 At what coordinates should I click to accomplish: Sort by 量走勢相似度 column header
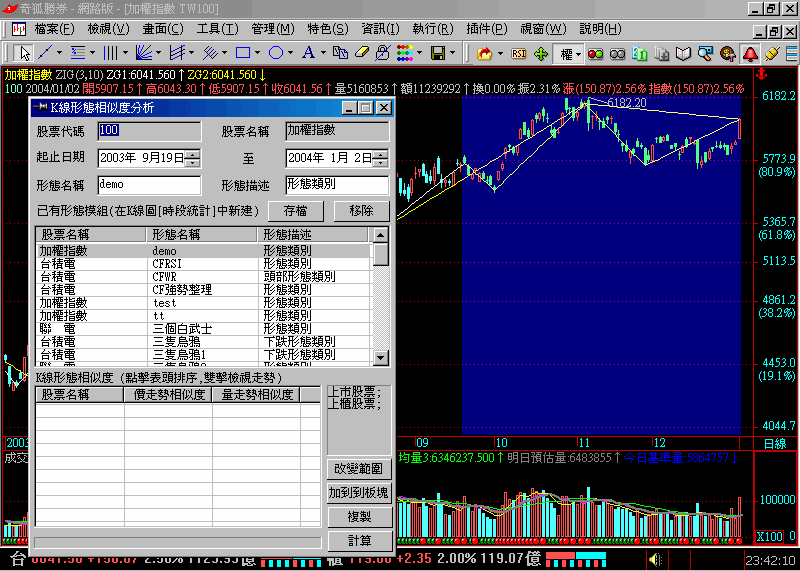[256, 394]
